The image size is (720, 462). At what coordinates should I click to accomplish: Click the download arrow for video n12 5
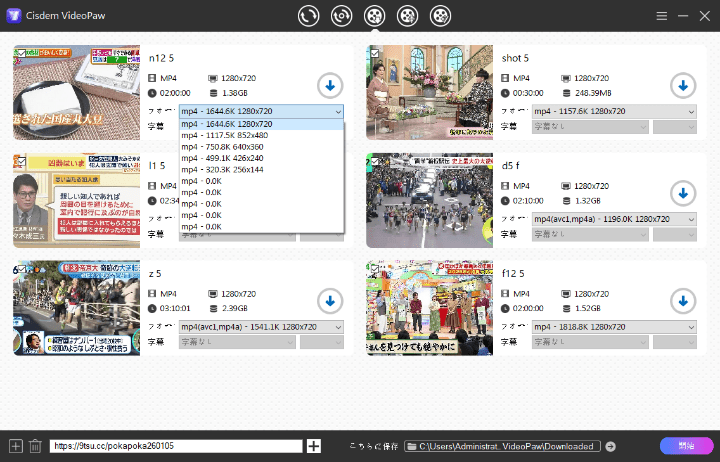[x=330, y=84]
